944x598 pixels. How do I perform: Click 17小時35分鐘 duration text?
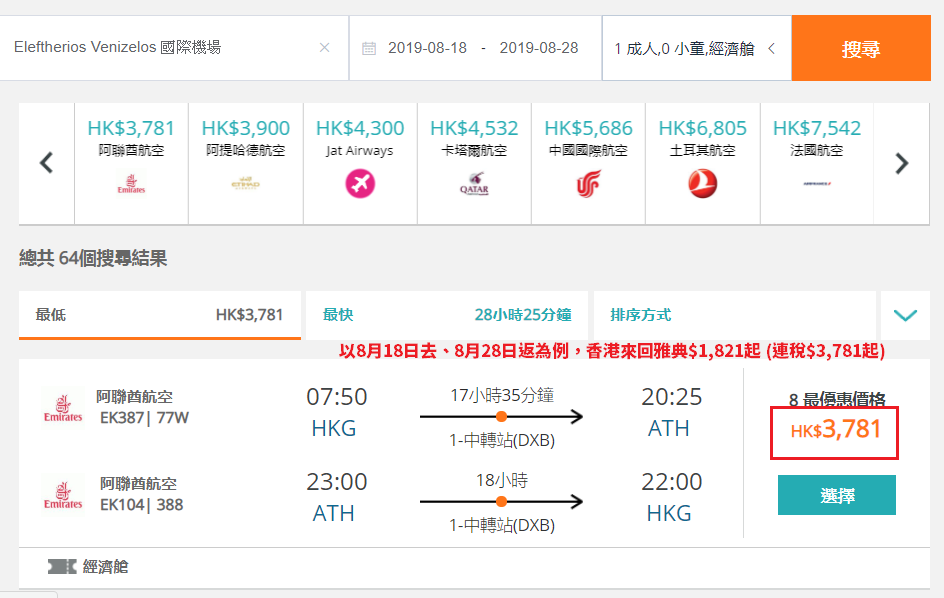tap(502, 395)
